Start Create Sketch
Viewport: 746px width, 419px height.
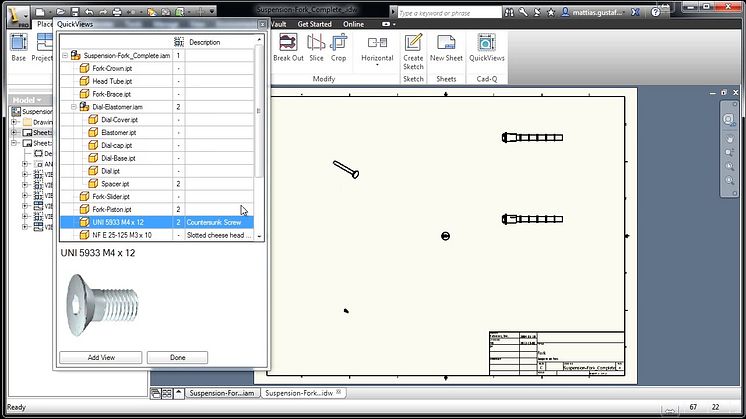413,51
